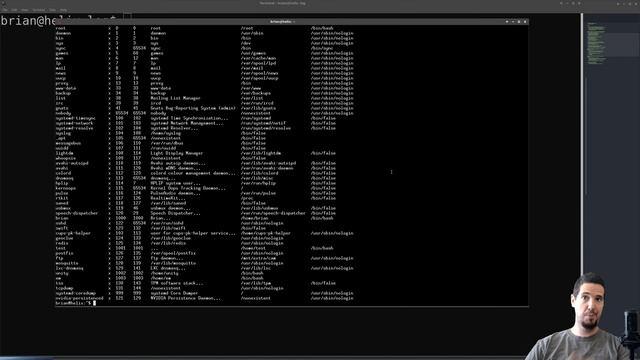Image resolution: width=640 pixels, height=360 pixels.
Task: Click 'HPLIP system user...' text
Action: tap(176, 183)
